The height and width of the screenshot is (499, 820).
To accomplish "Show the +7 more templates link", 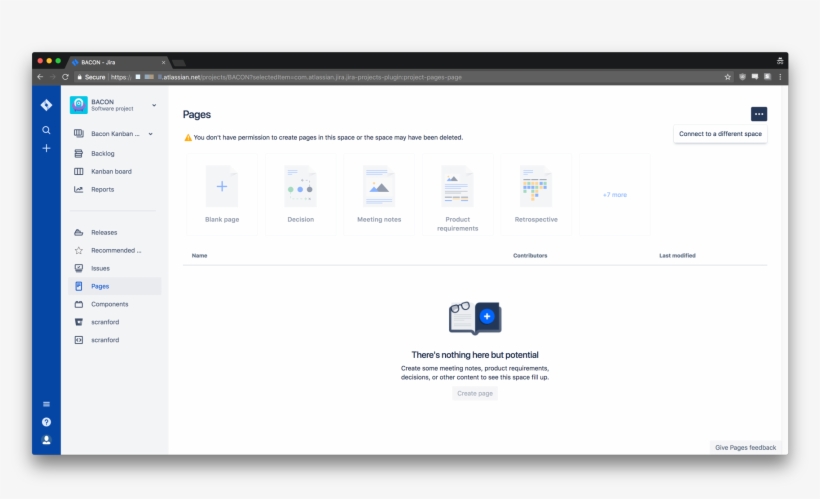I will [x=614, y=195].
